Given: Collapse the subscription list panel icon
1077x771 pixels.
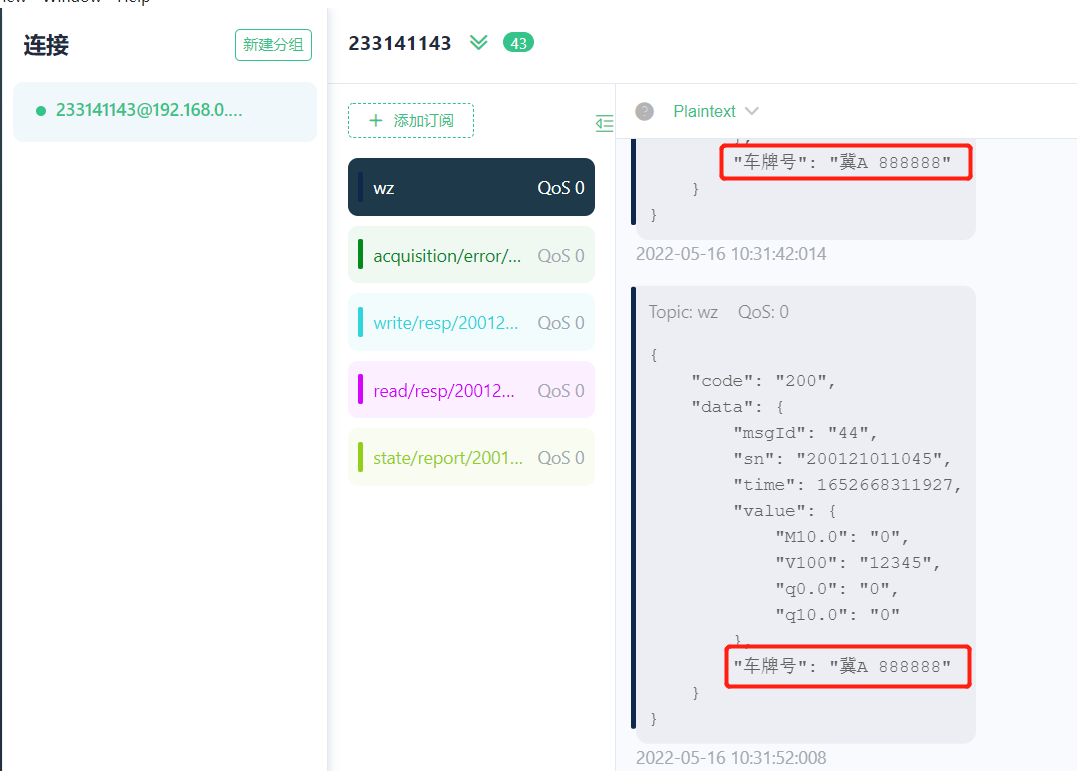Looking at the screenshot, I should click(604, 123).
